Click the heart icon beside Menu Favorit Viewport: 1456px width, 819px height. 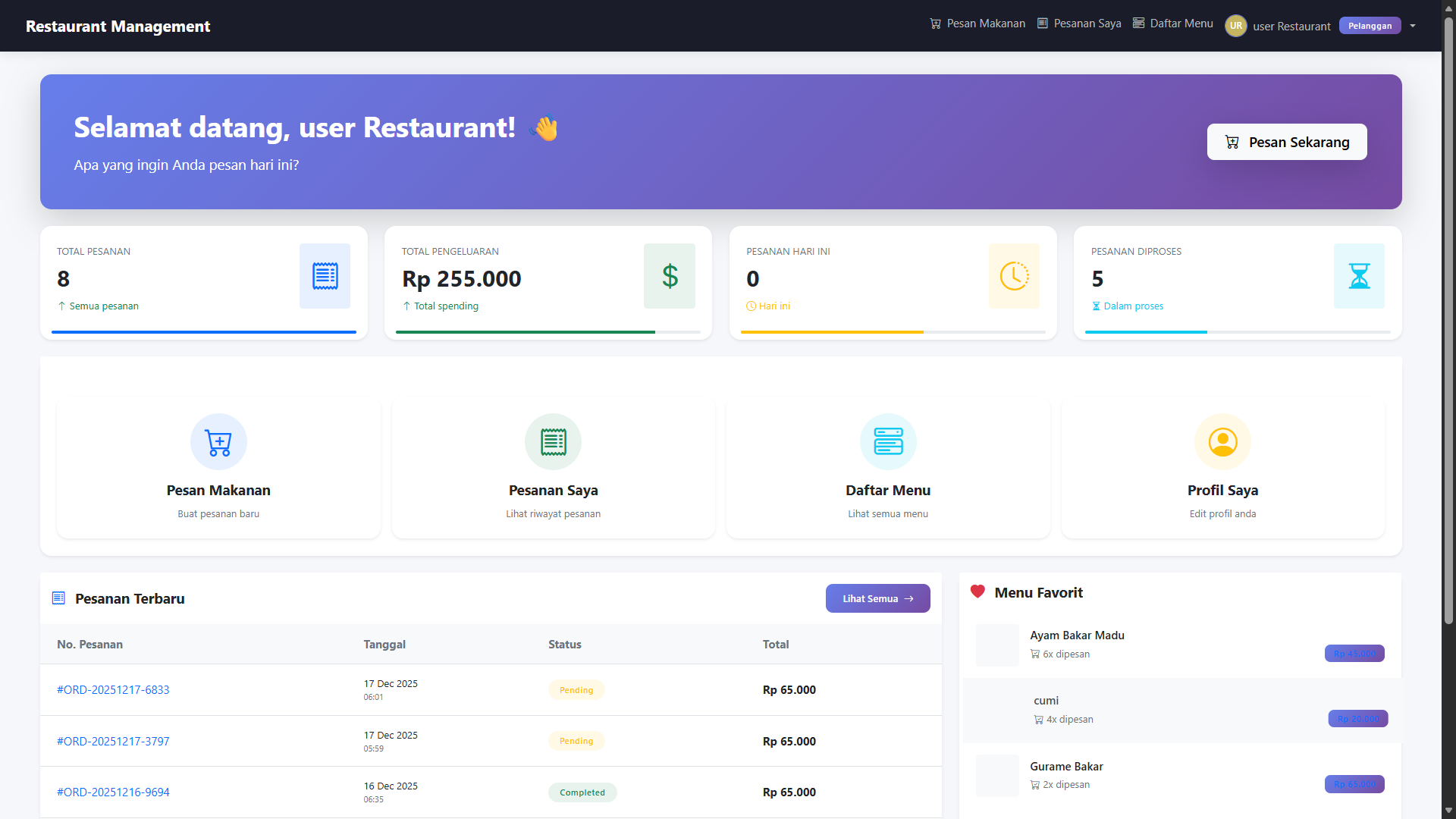pyautogui.click(x=977, y=591)
